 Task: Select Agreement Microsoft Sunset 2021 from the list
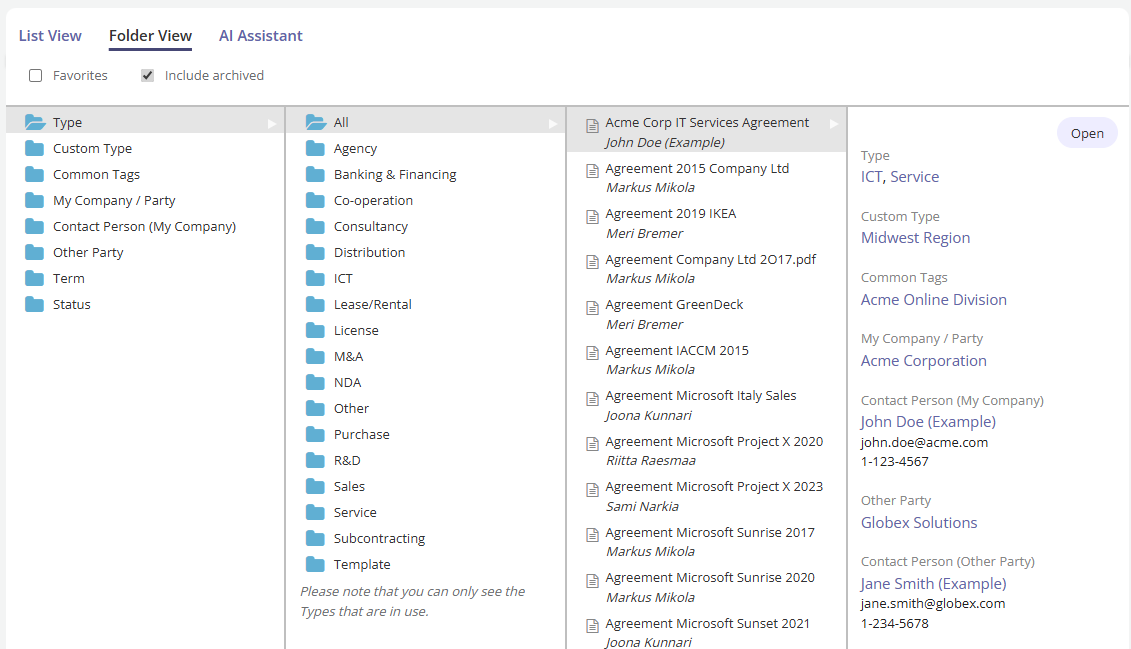(707, 622)
